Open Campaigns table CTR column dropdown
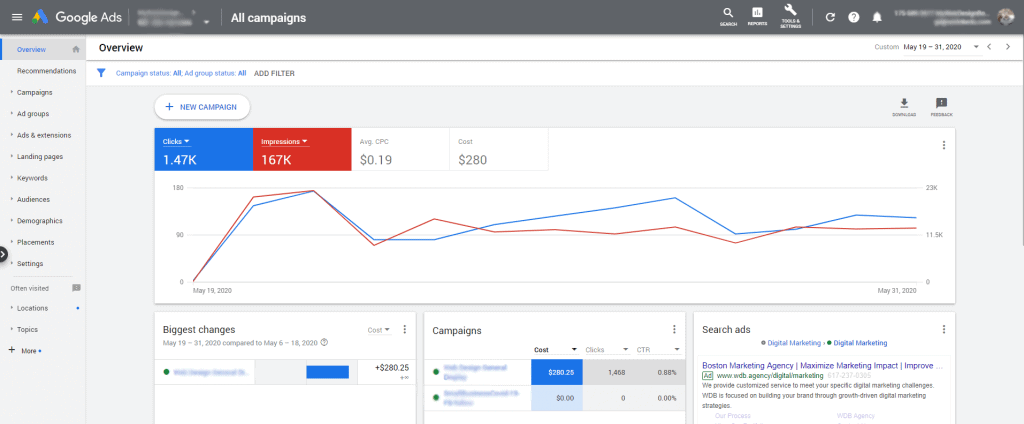Screen dimensions: 1024x424 click(x=677, y=350)
